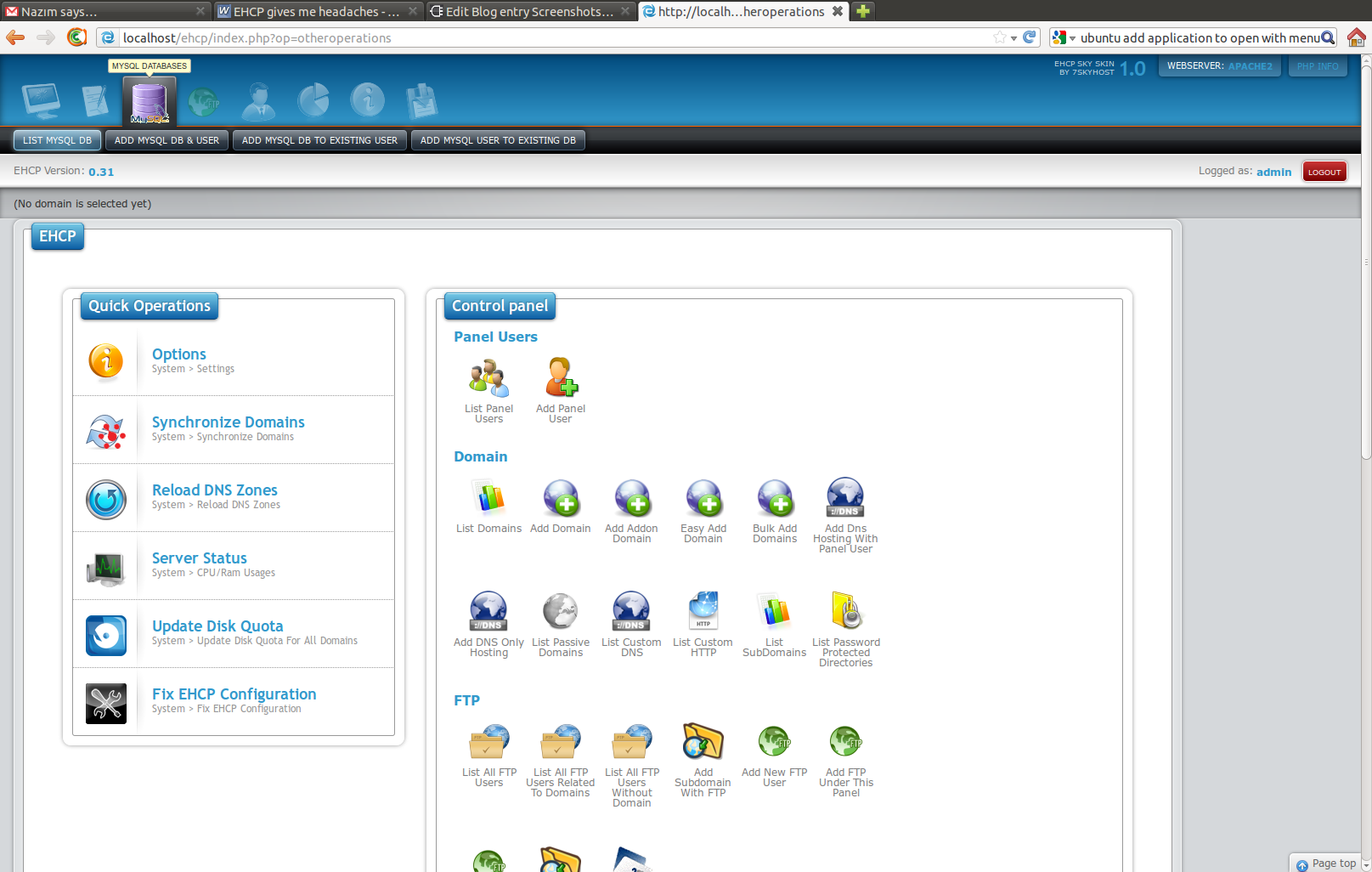Click Add Dns Hosting With Panel User icon
This screenshot has width=1372, height=872.
845,498
